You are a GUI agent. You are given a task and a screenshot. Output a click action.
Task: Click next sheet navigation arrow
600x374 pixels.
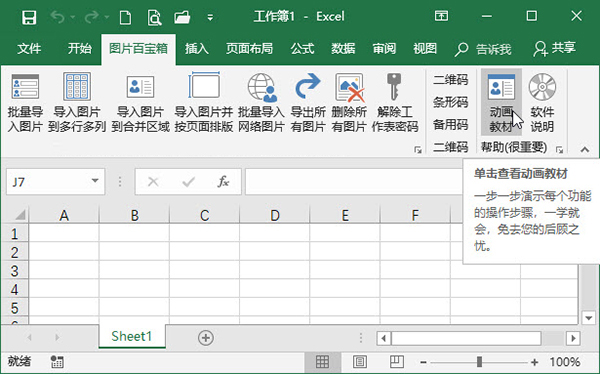[x=57, y=338]
